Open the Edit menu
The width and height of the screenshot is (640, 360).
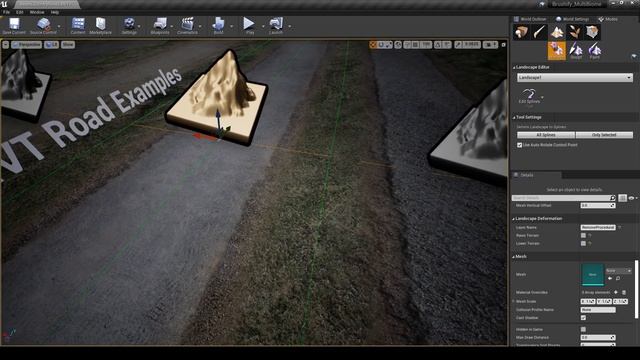coord(20,12)
